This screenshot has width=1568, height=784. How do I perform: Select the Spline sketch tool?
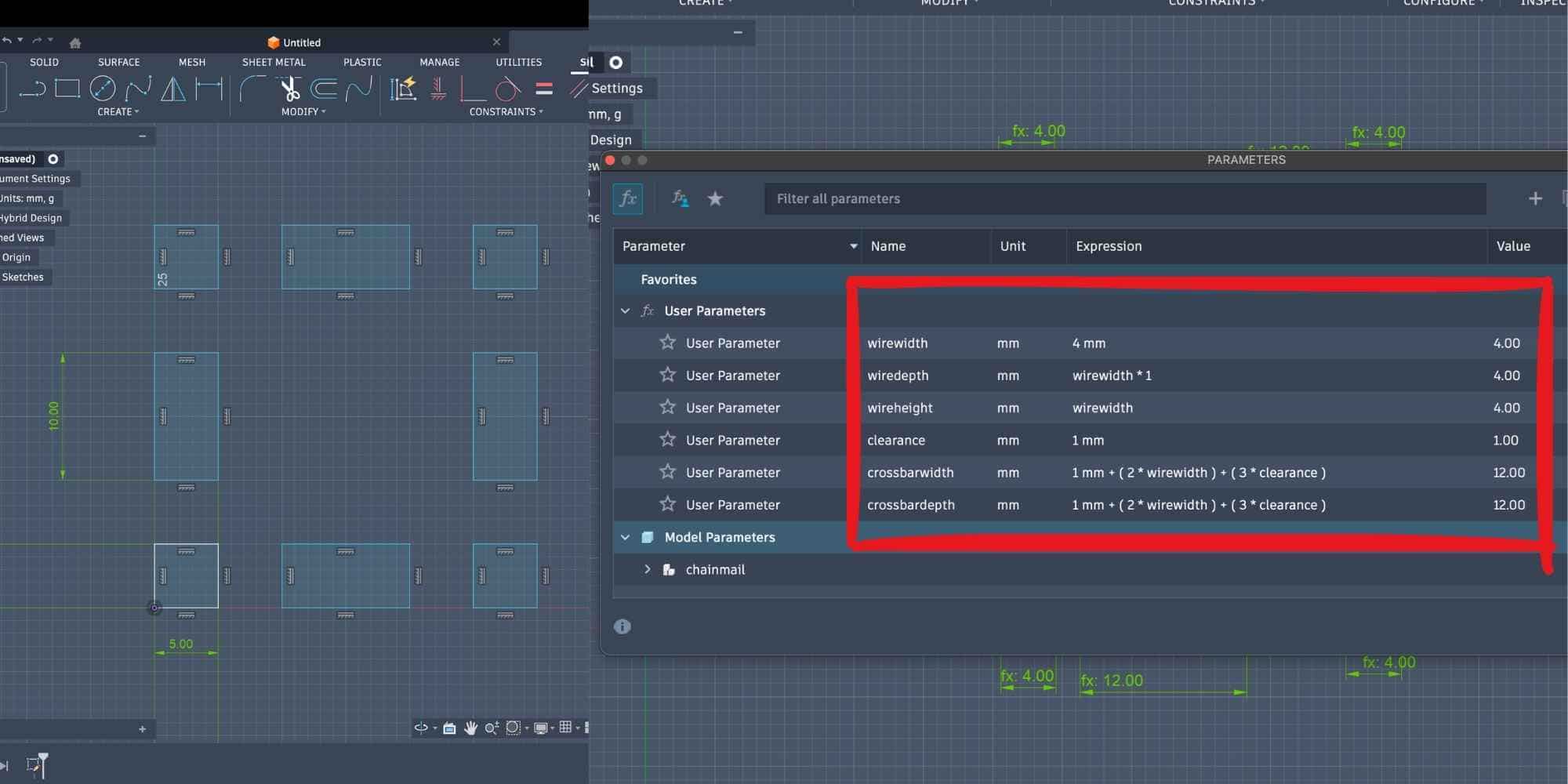(x=138, y=89)
